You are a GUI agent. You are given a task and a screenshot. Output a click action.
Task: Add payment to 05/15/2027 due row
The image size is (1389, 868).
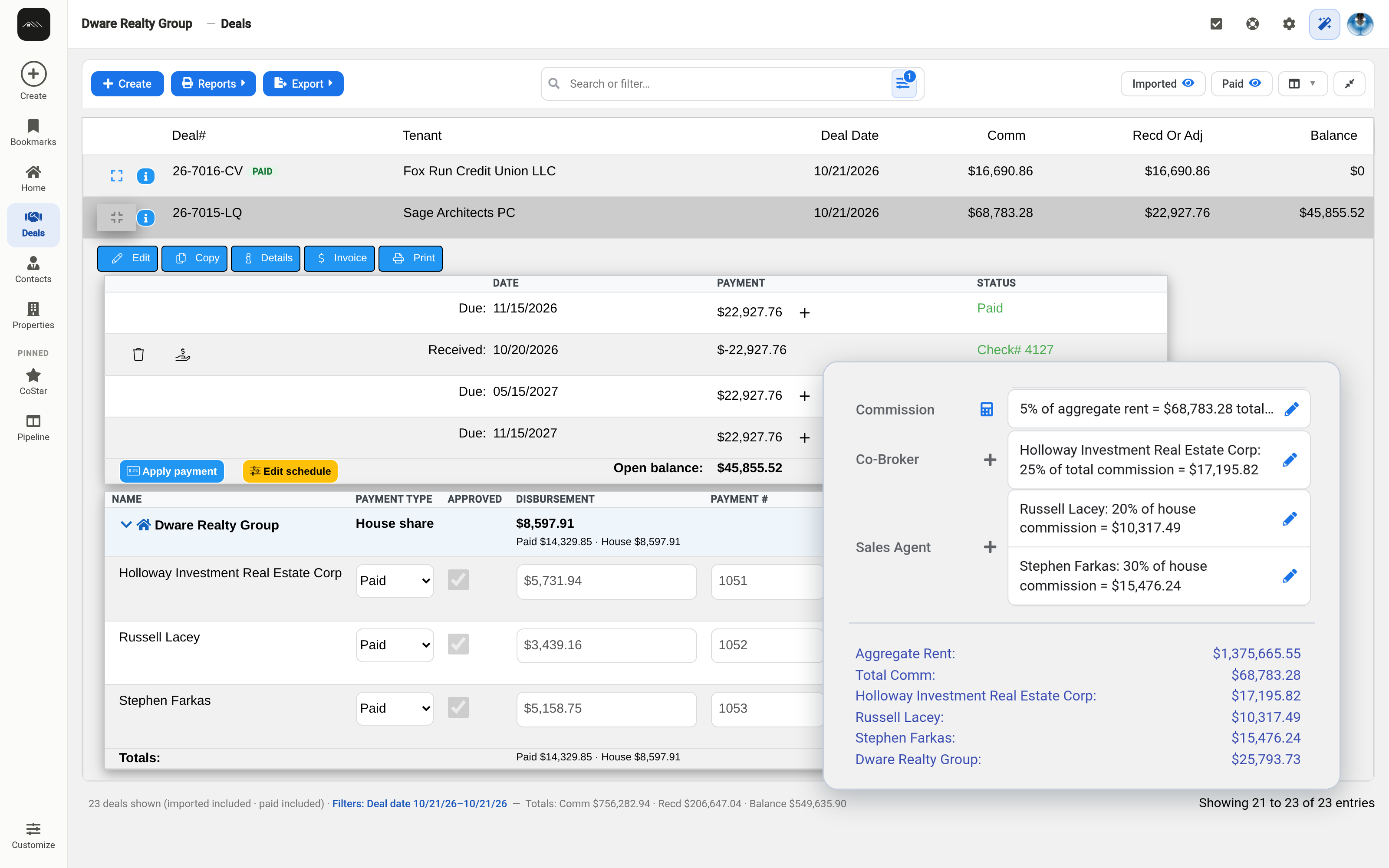point(805,396)
